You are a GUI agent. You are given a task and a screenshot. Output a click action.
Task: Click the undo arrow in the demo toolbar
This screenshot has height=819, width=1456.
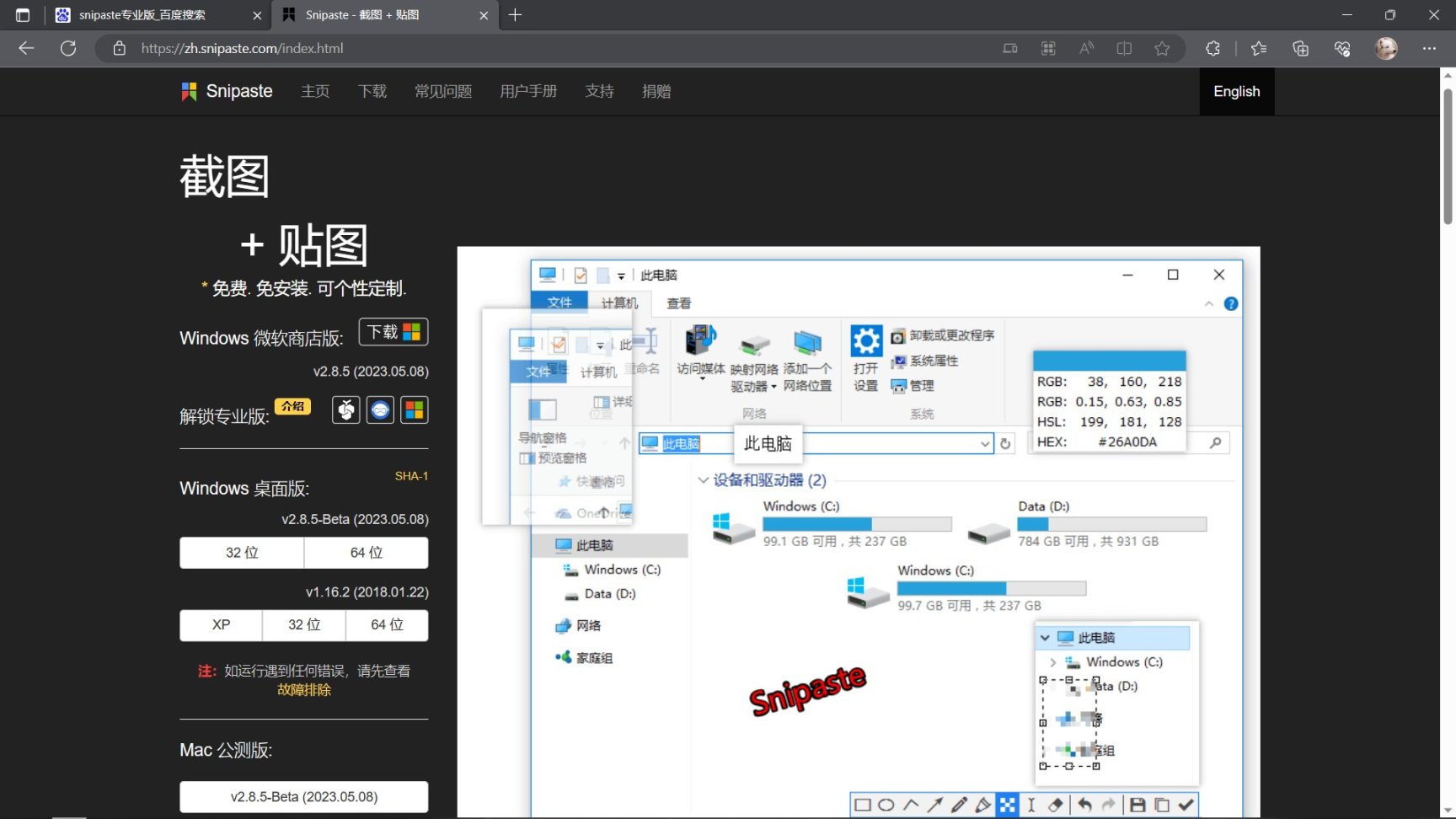(1085, 805)
